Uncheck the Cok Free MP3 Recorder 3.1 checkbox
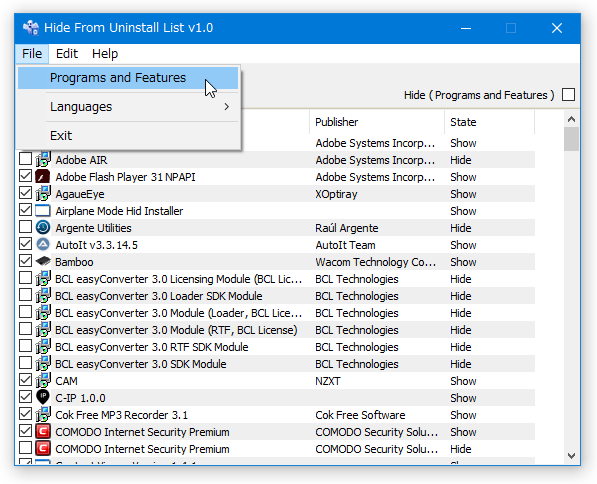597x484 pixels. 26,414
